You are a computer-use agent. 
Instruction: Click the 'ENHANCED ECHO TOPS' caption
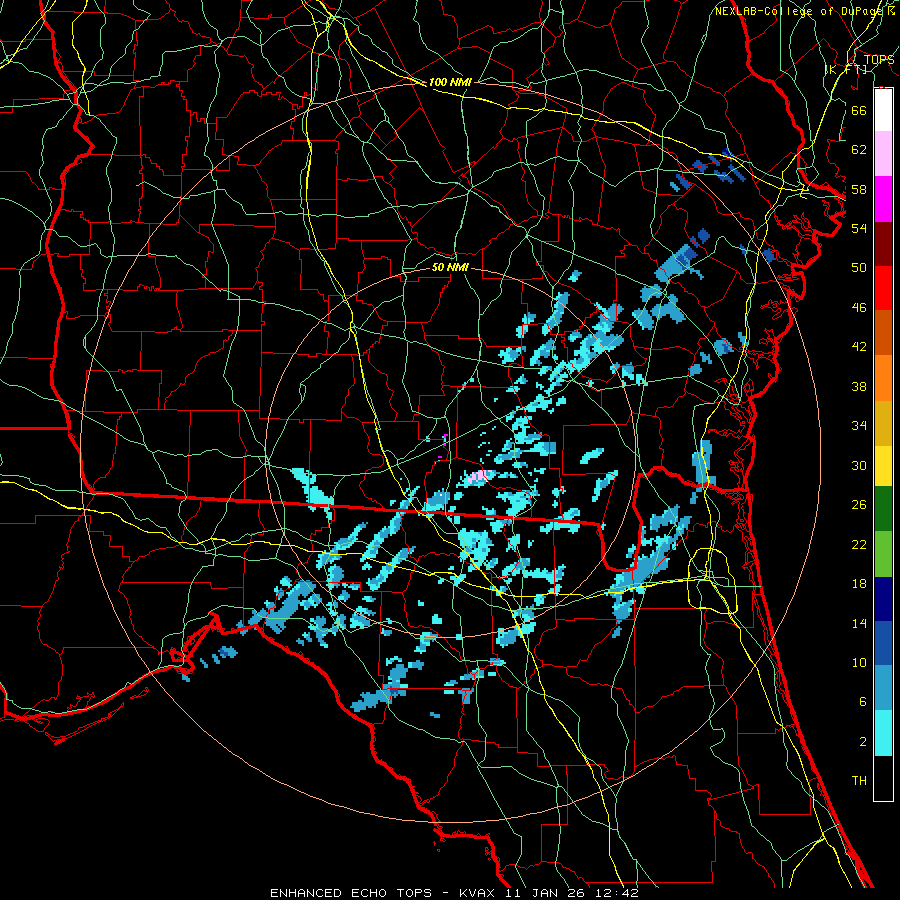tap(351, 893)
